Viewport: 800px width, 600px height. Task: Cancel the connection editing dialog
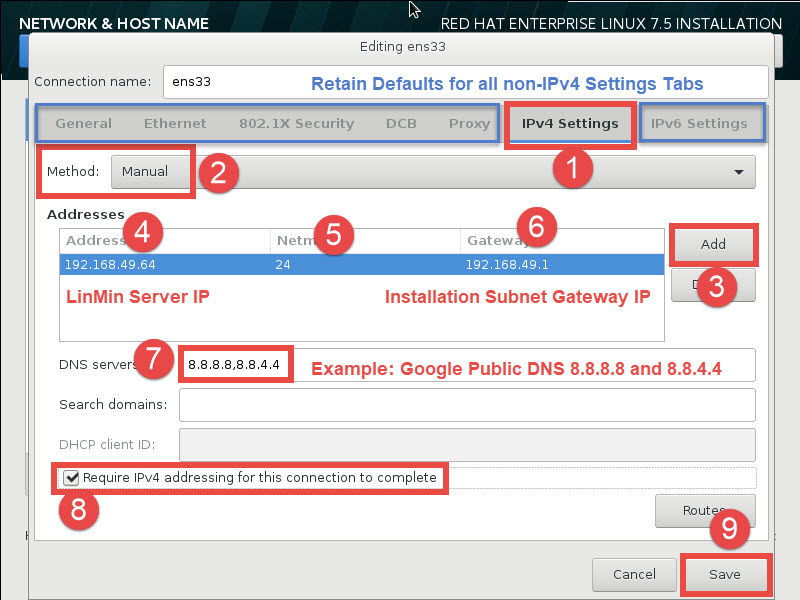click(x=634, y=575)
